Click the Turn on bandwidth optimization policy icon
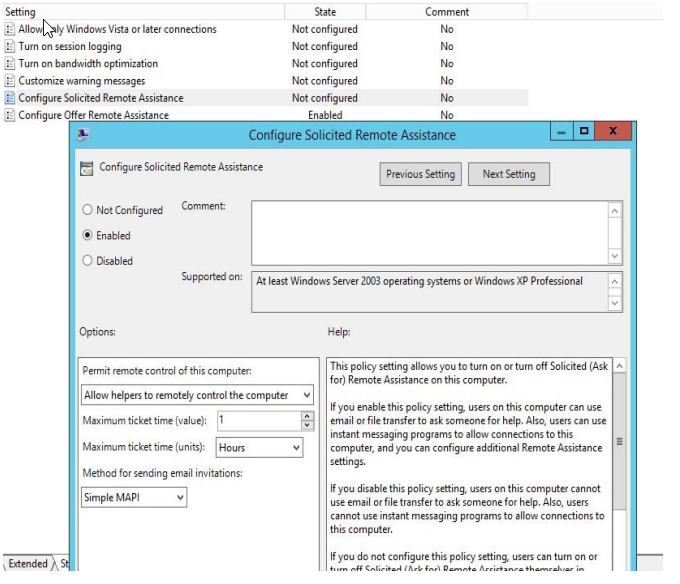The image size is (680, 584). (x=10, y=64)
